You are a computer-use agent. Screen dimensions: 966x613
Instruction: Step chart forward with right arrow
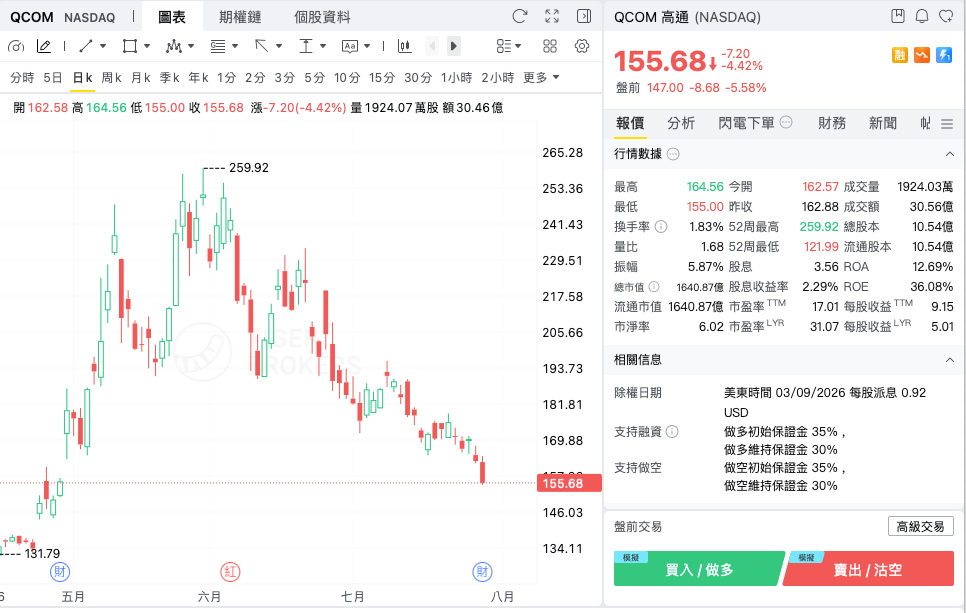click(453, 46)
